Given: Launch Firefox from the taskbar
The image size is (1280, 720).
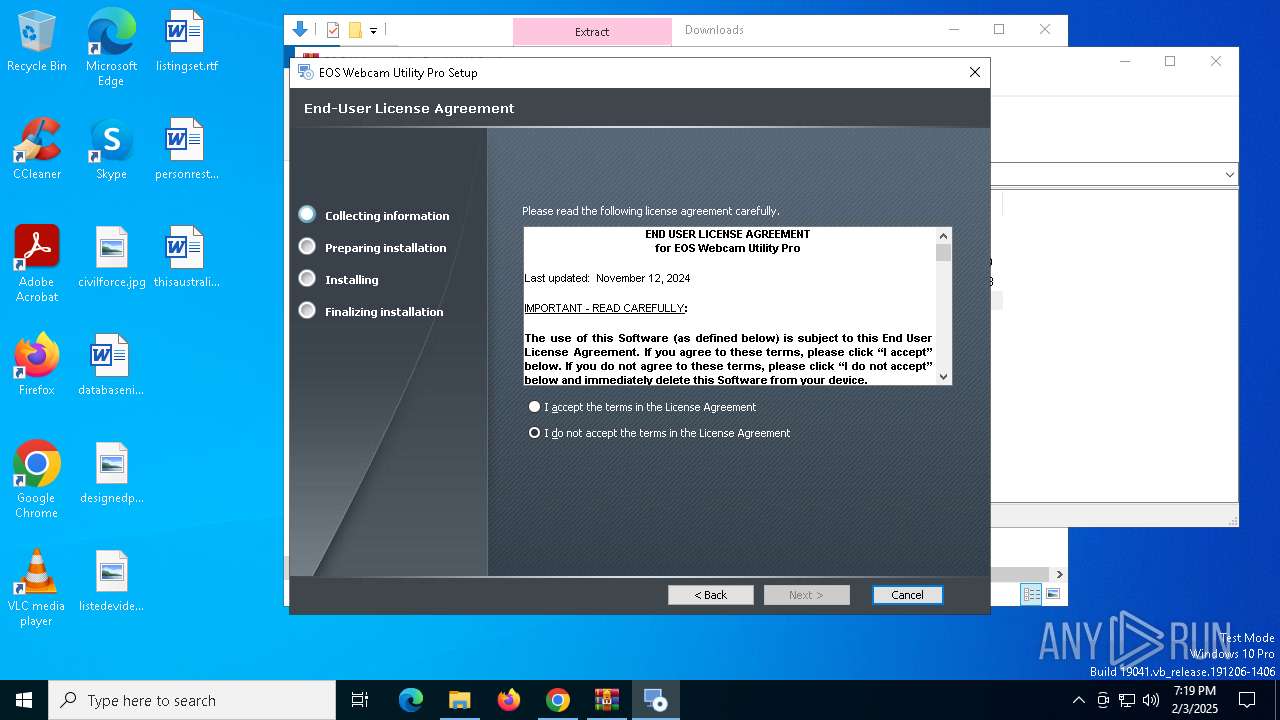Looking at the screenshot, I should point(509,700).
